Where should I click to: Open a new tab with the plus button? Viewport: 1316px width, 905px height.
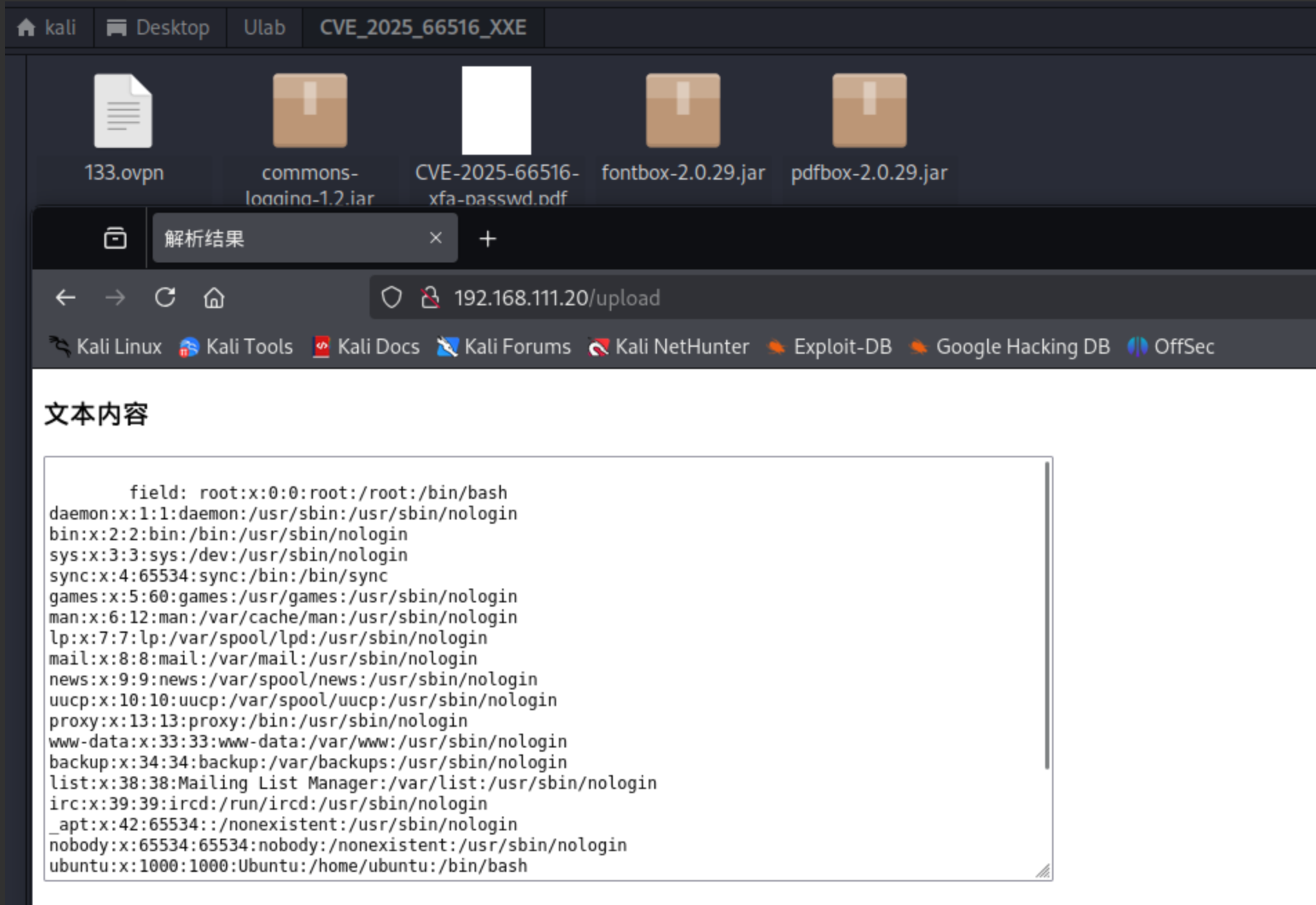[x=488, y=238]
